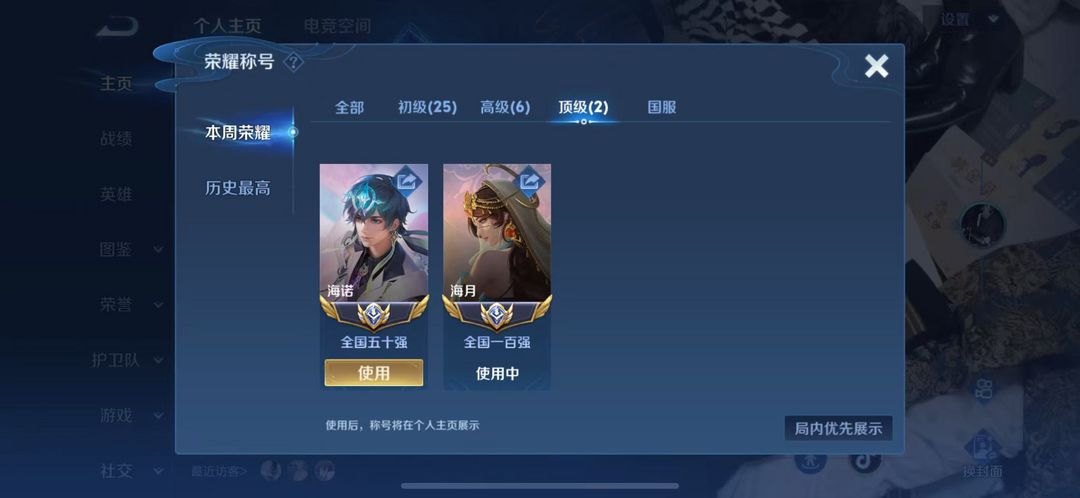
Task: Open the TikTok icon at bottom right
Action: coord(865,460)
